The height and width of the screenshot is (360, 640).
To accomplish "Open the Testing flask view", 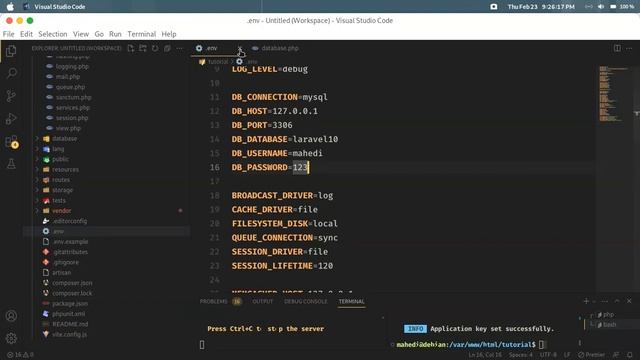I will [11, 164].
